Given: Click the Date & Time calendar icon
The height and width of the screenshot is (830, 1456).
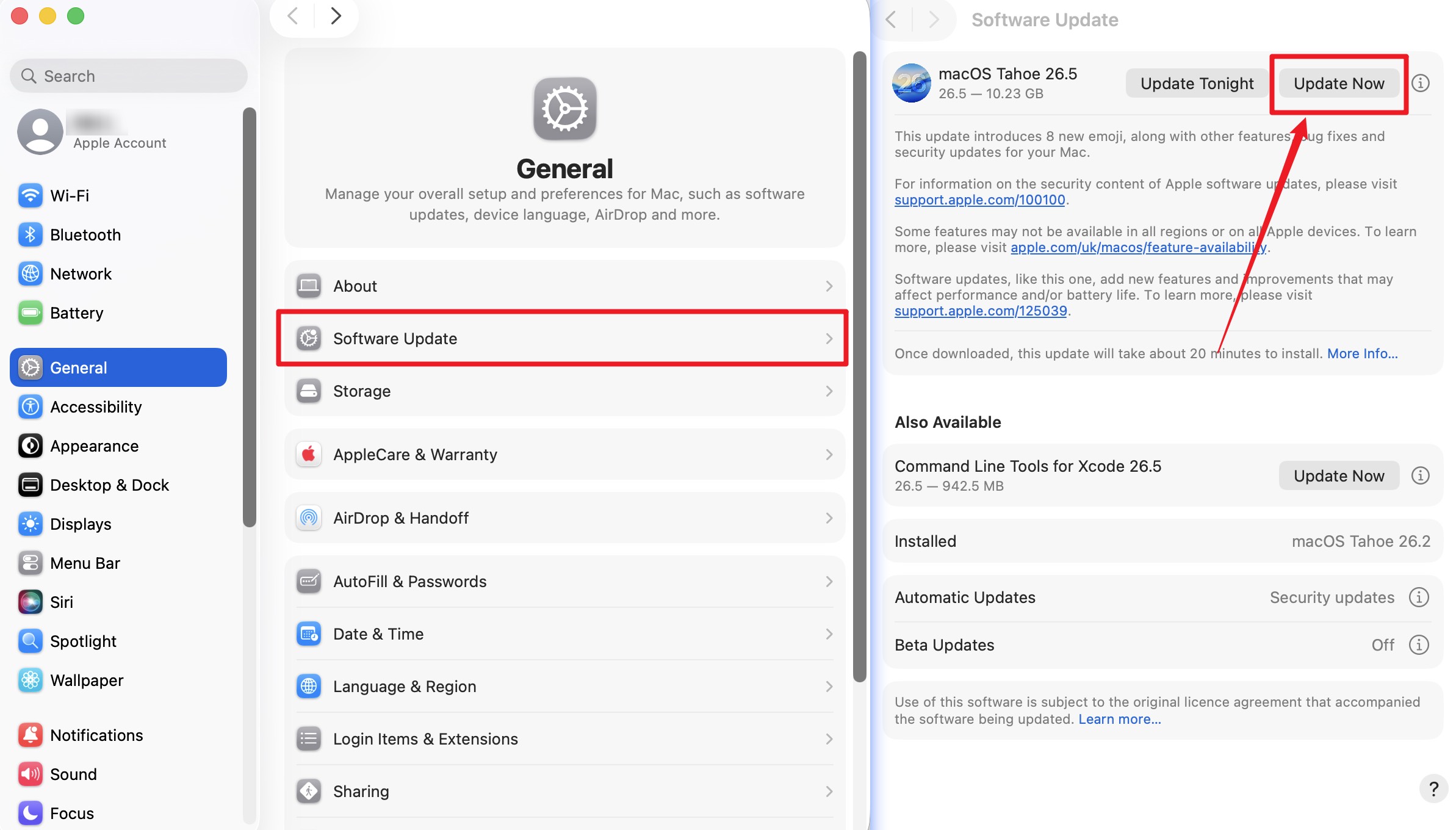Looking at the screenshot, I should click(309, 633).
